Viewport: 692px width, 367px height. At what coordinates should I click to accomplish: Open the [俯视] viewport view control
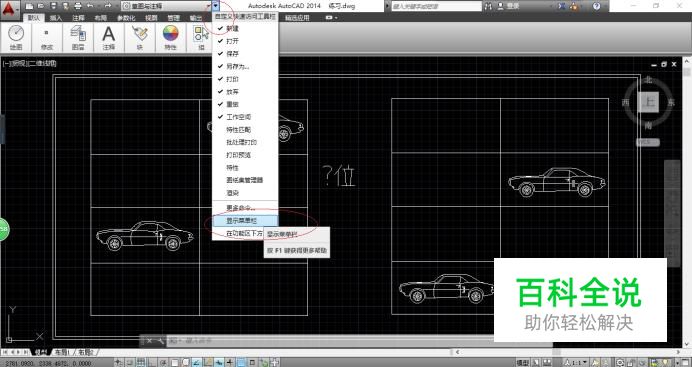click(x=19, y=64)
